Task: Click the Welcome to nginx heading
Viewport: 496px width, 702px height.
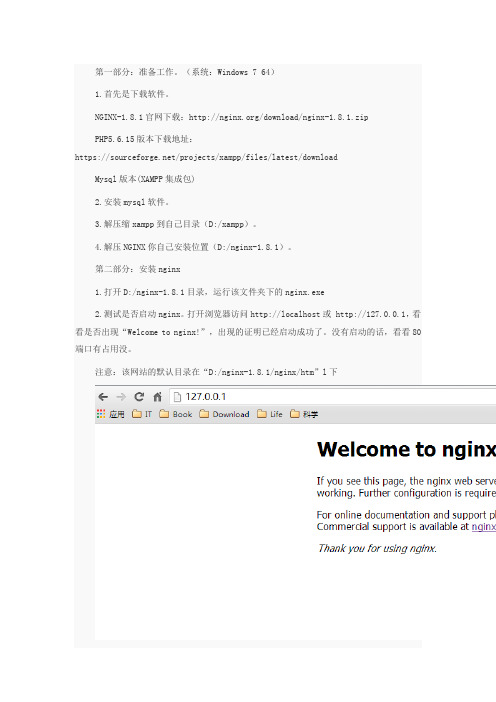Action: coord(406,449)
